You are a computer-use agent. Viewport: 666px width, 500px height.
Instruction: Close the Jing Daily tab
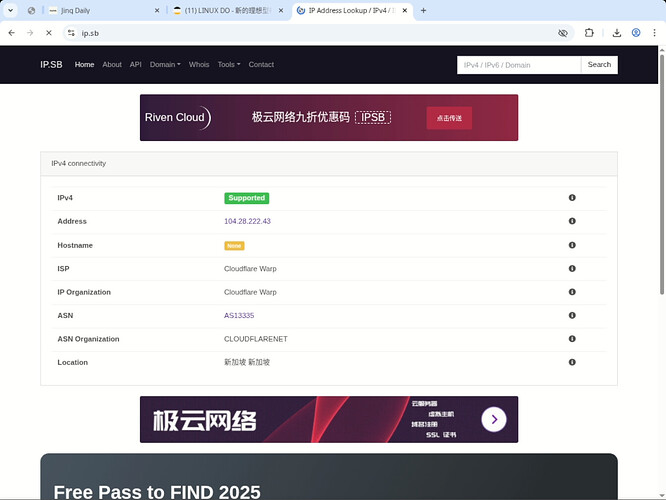coord(157,11)
